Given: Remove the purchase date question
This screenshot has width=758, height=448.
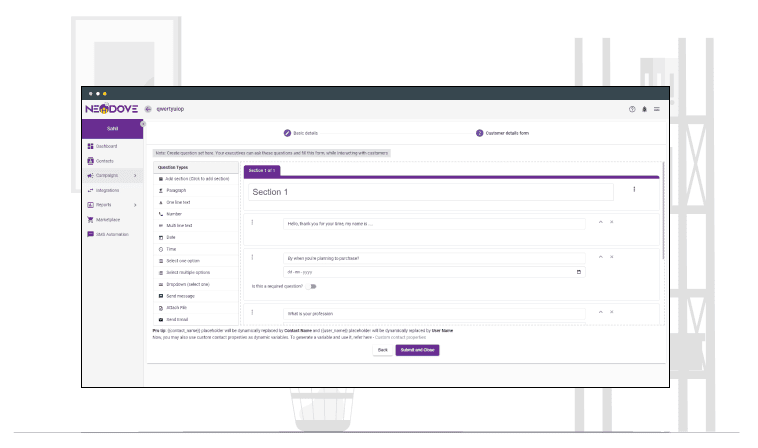Looking at the screenshot, I should pyautogui.click(x=612, y=257).
